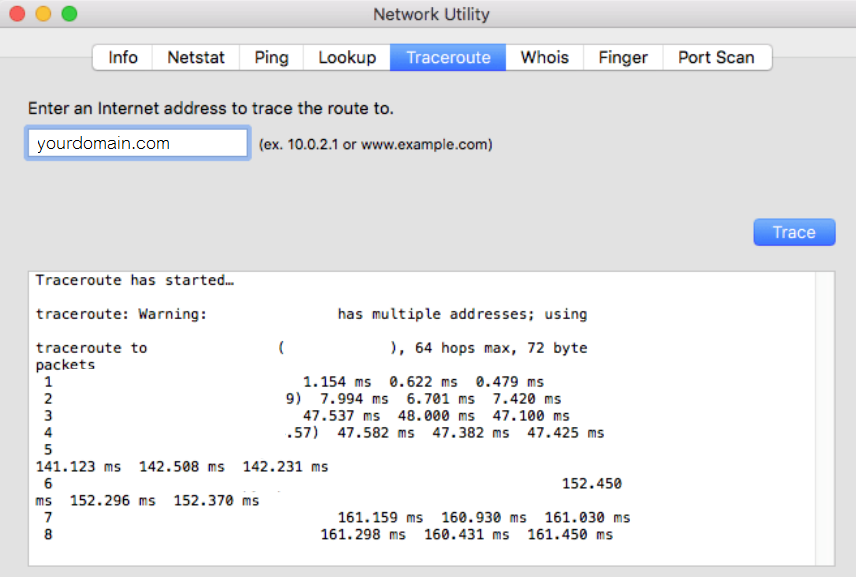Go to the Lookup tab
The image size is (856, 577).
[x=347, y=57]
